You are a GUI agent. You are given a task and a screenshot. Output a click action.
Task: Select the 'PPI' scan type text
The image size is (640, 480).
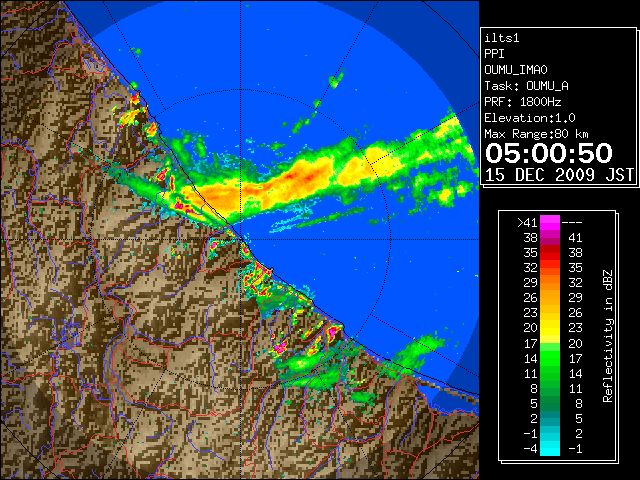(494, 54)
